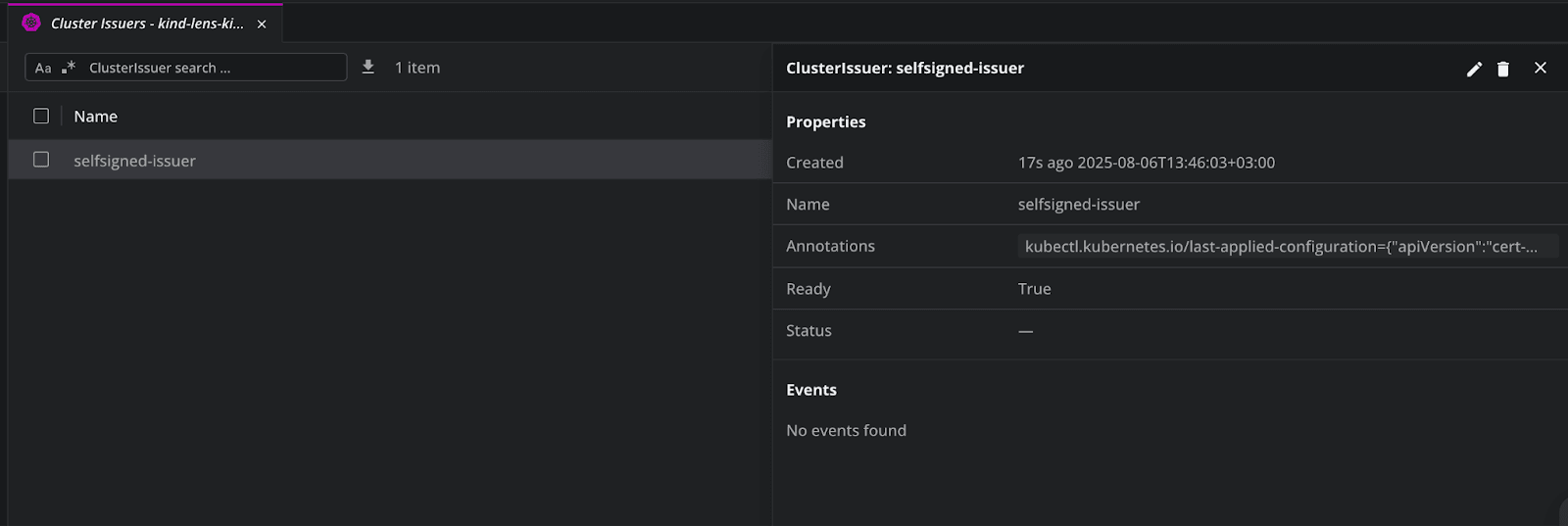1568x526 pixels.
Task: Click the 'No events found' message
Action: click(x=846, y=431)
